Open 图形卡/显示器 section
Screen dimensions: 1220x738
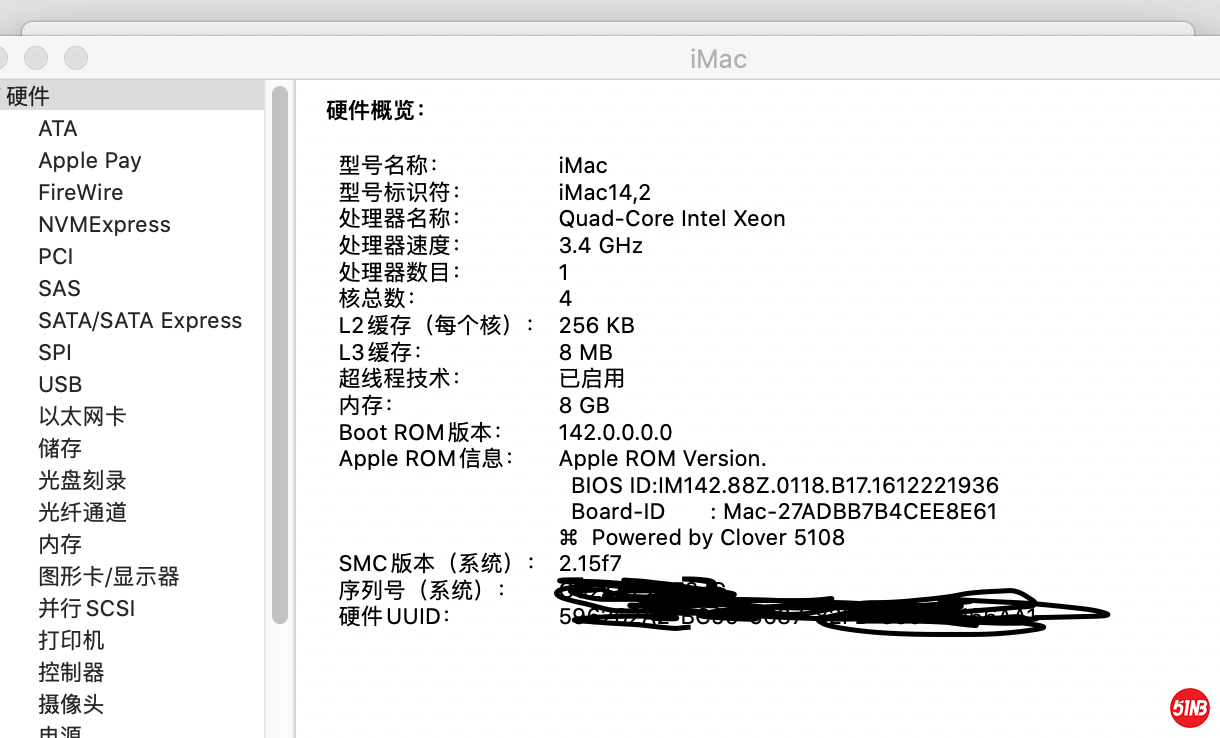click(x=109, y=576)
